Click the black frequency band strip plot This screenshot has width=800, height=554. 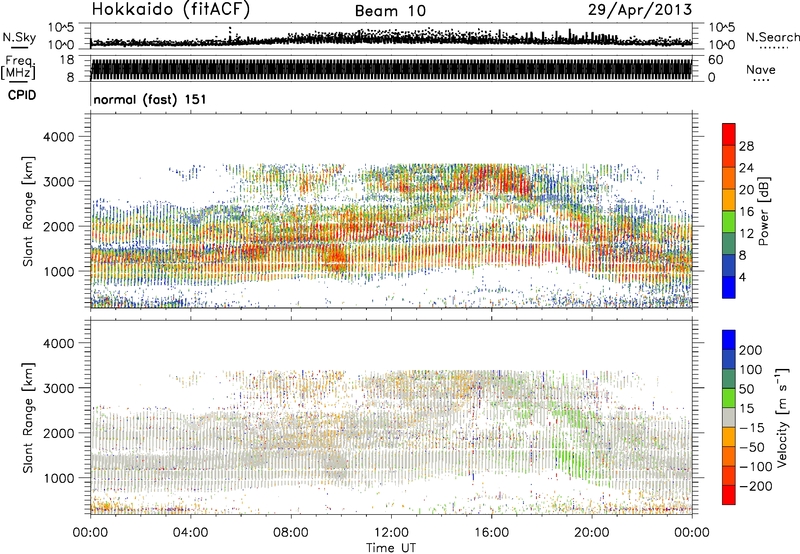391,68
